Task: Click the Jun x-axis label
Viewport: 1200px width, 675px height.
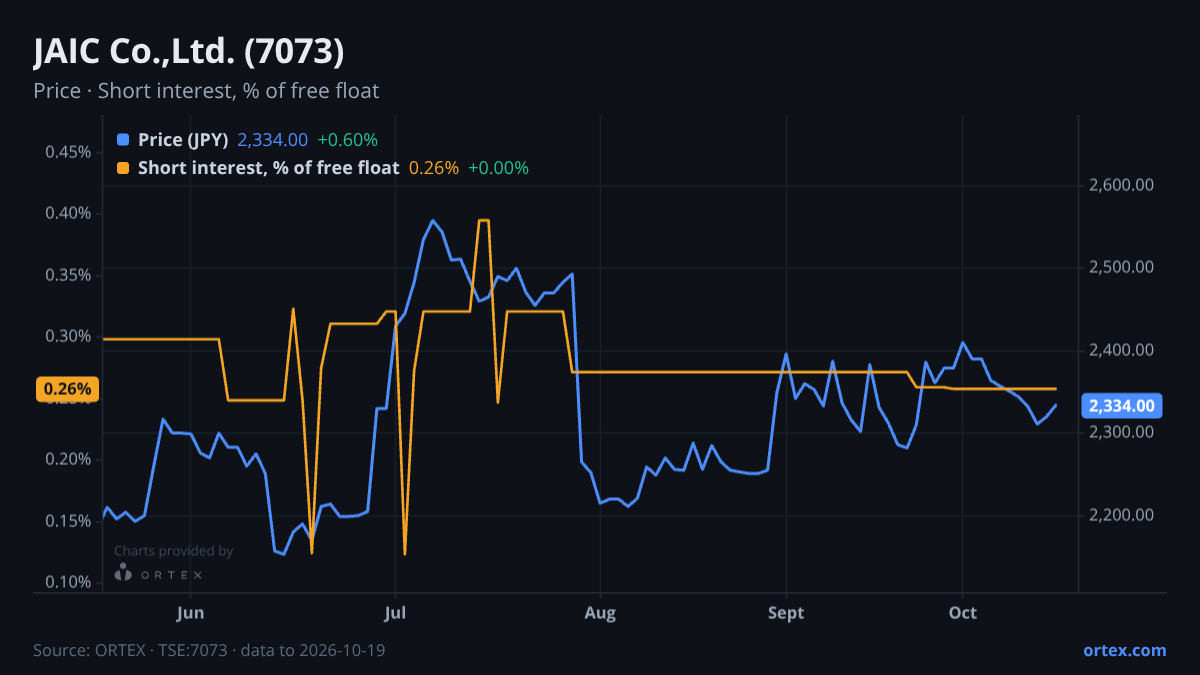Action: (190, 612)
